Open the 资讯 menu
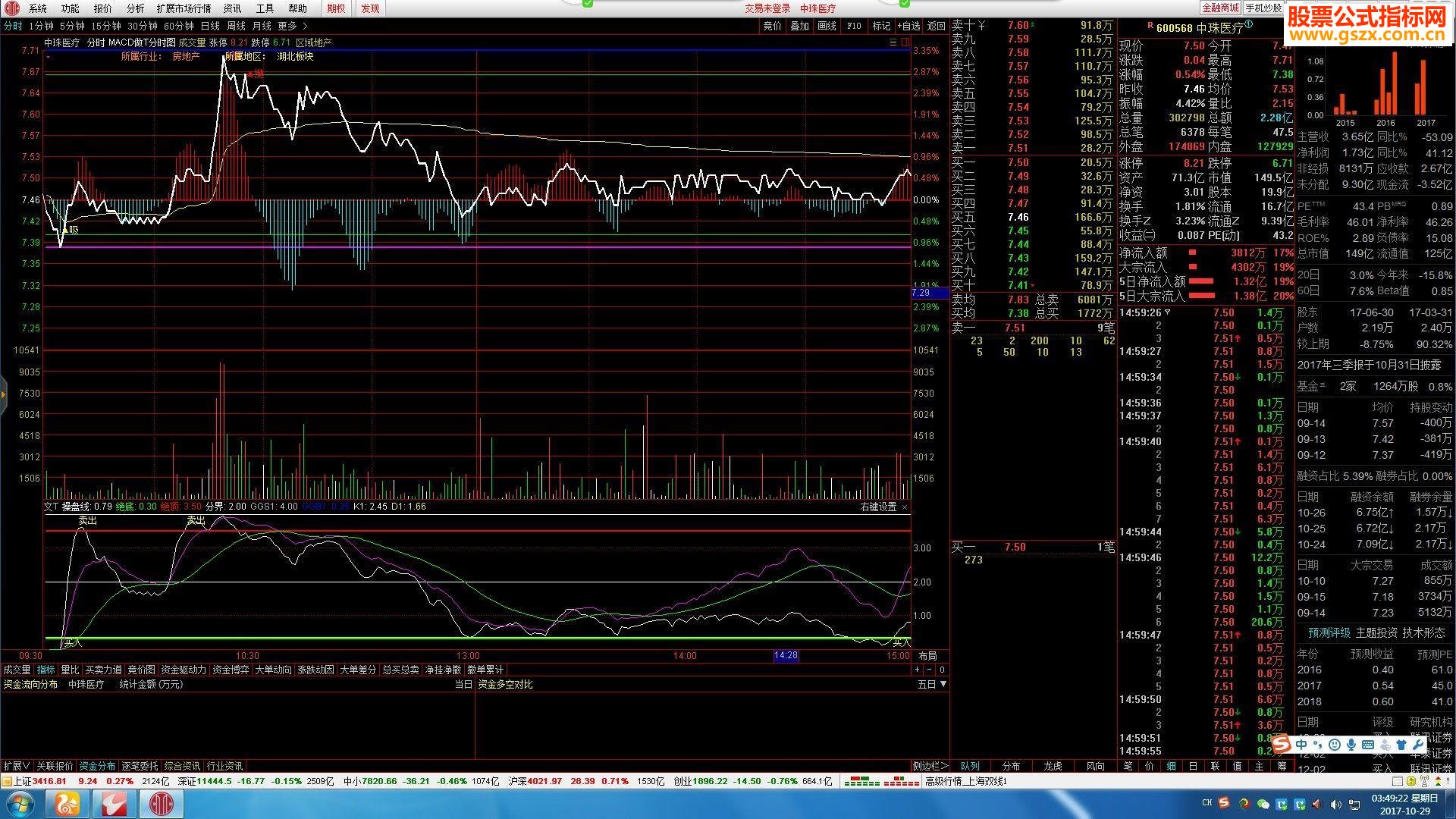 [232, 8]
